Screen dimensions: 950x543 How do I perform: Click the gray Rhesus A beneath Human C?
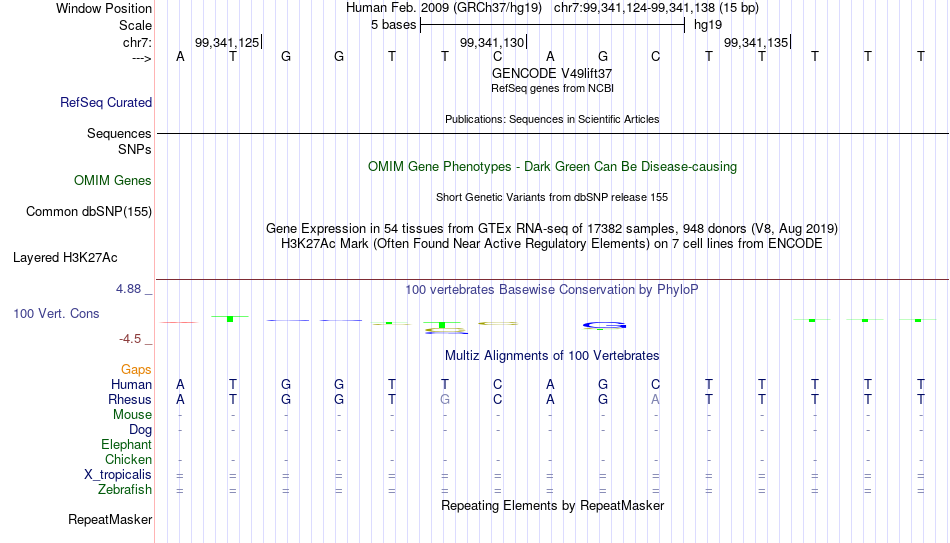(x=656, y=400)
